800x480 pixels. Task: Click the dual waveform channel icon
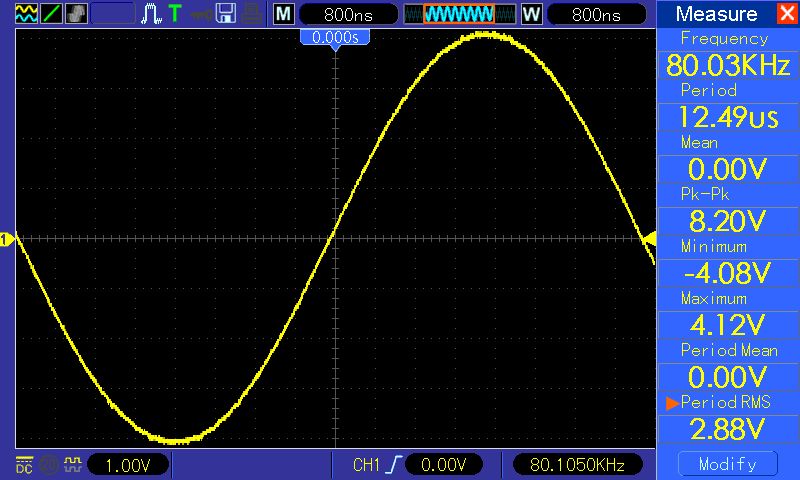pyautogui.click(x=26, y=13)
